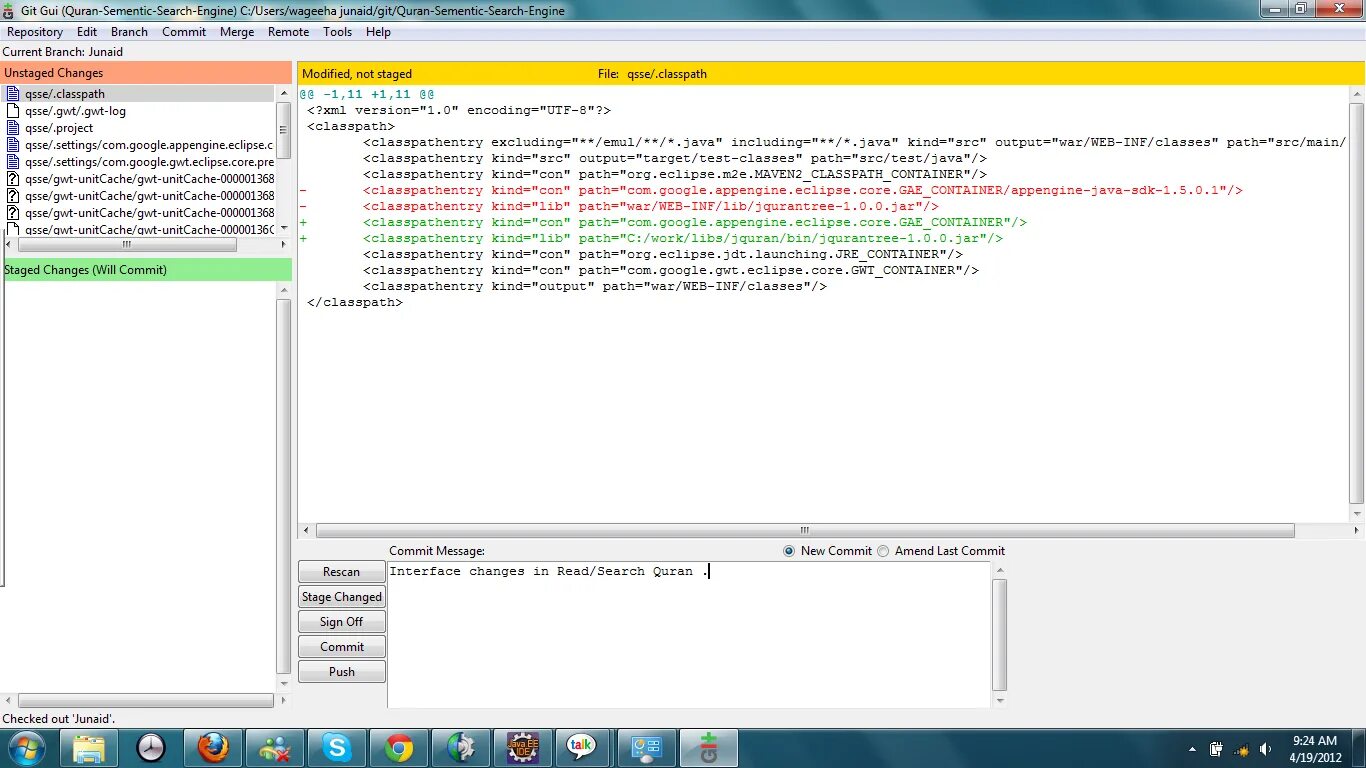Click the icon beside com.google.appengine.eclipse settings file
Image resolution: width=1366 pixels, height=768 pixels.
tap(13, 145)
